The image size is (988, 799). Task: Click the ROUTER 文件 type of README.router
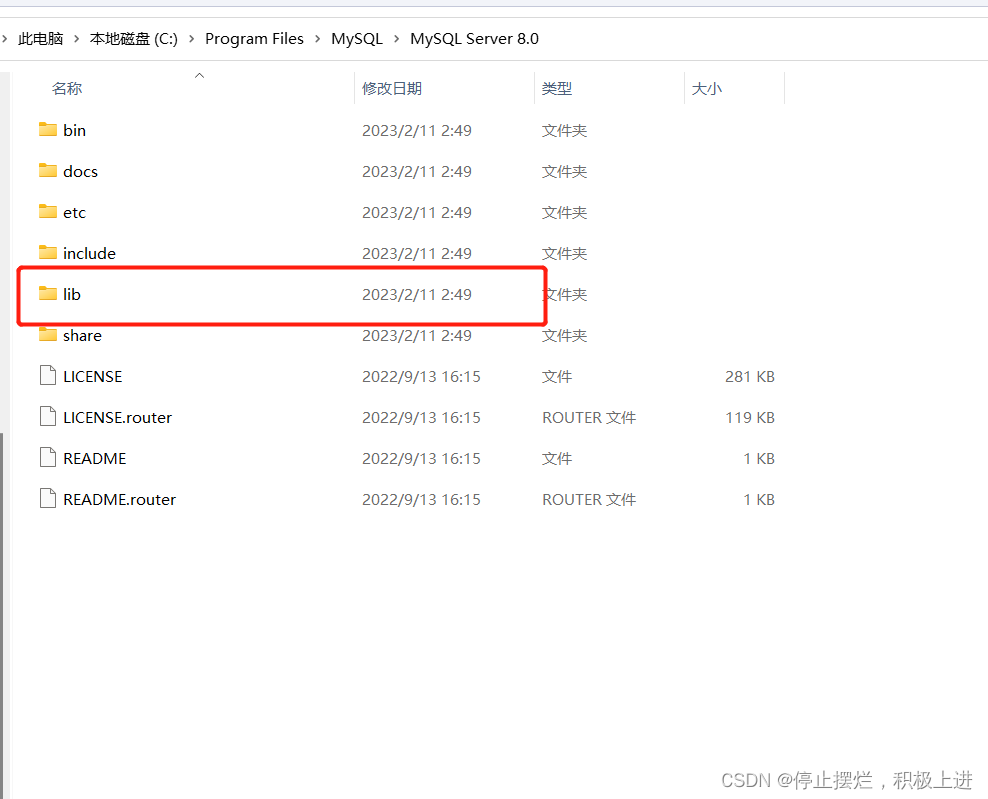(589, 499)
